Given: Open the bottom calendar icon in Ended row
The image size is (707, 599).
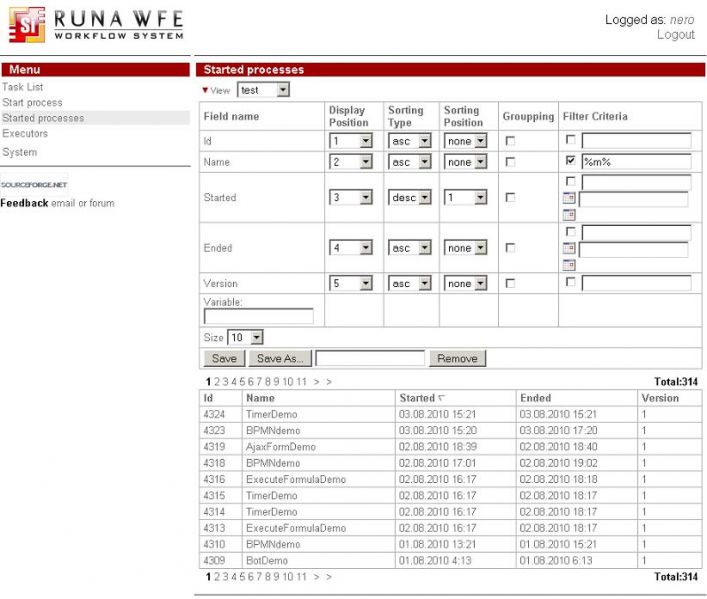Looking at the screenshot, I should [x=569, y=265].
